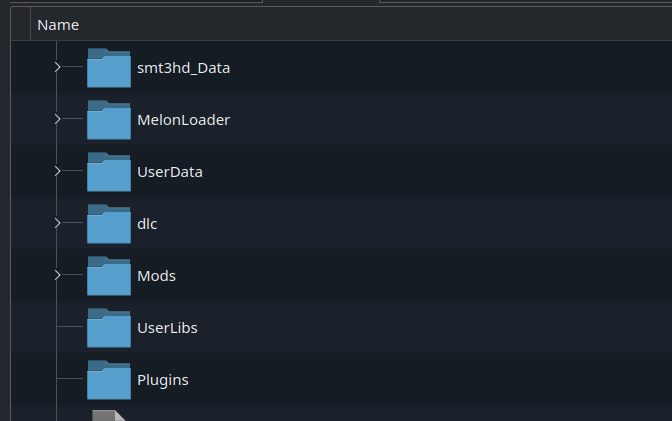Click the smt3hd_Data folder icon
This screenshot has height=421, width=672.
109,68
